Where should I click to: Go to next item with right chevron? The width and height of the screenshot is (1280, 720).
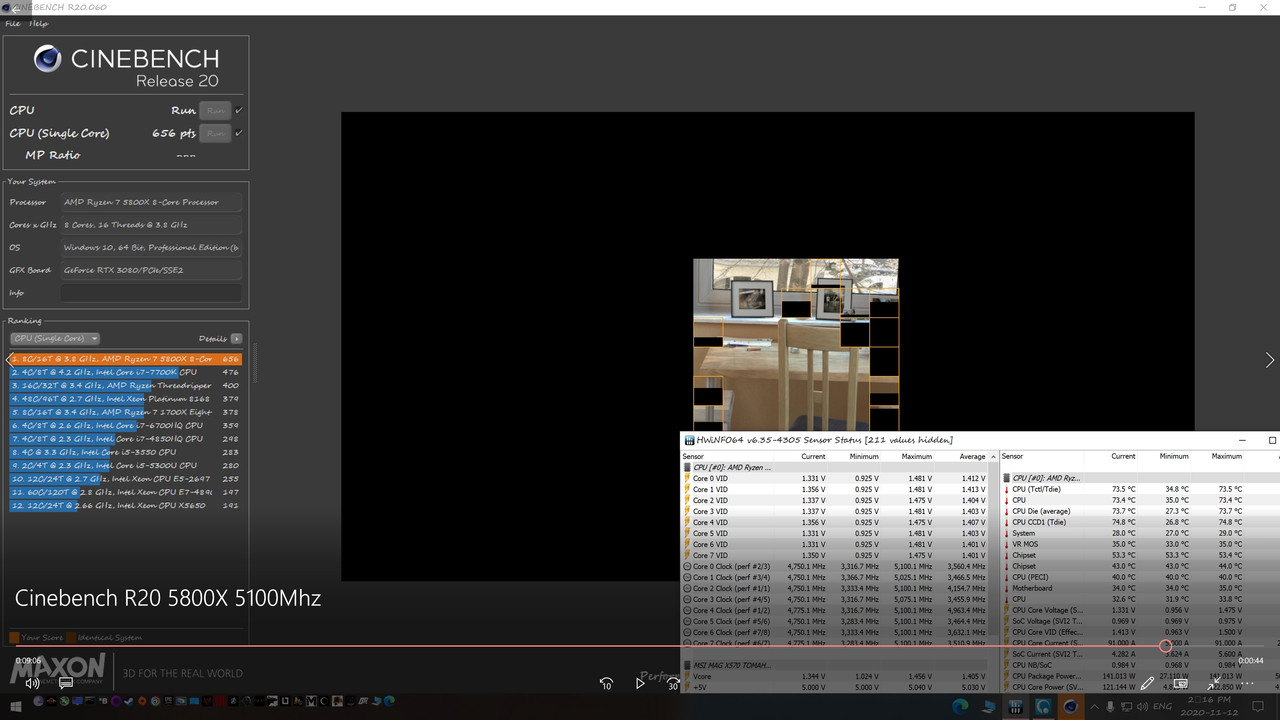(x=1270, y=360)
